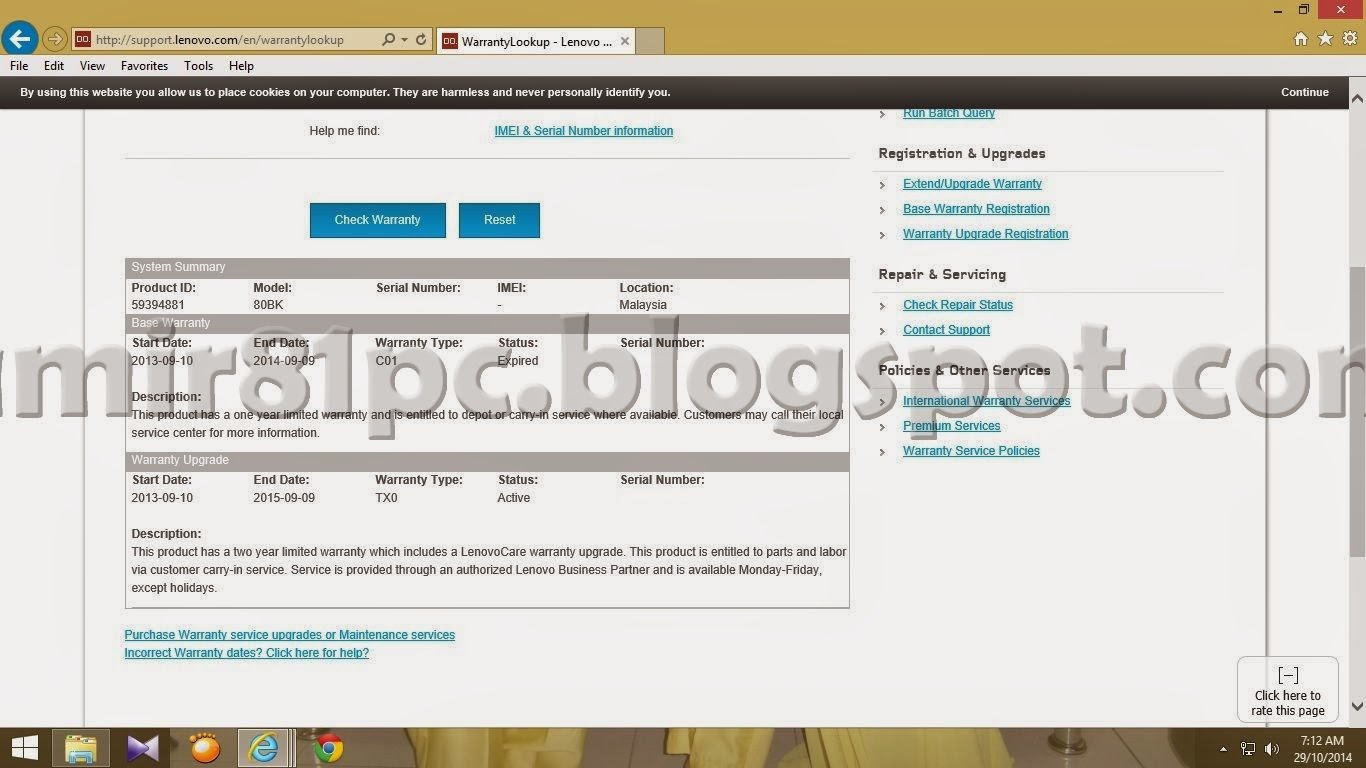1366x768 pixels.
Task: Open IMEI & Serial Number information link
Action: [x=583, y=131]
